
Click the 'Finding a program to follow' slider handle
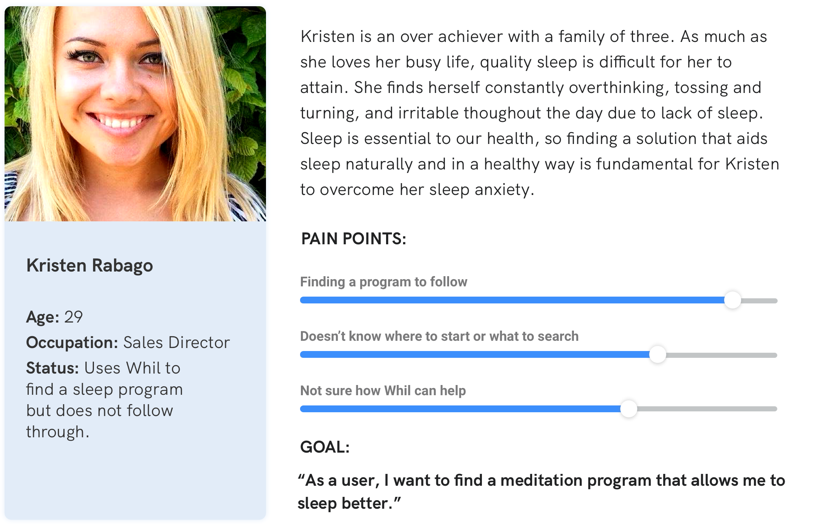(732, 300)
